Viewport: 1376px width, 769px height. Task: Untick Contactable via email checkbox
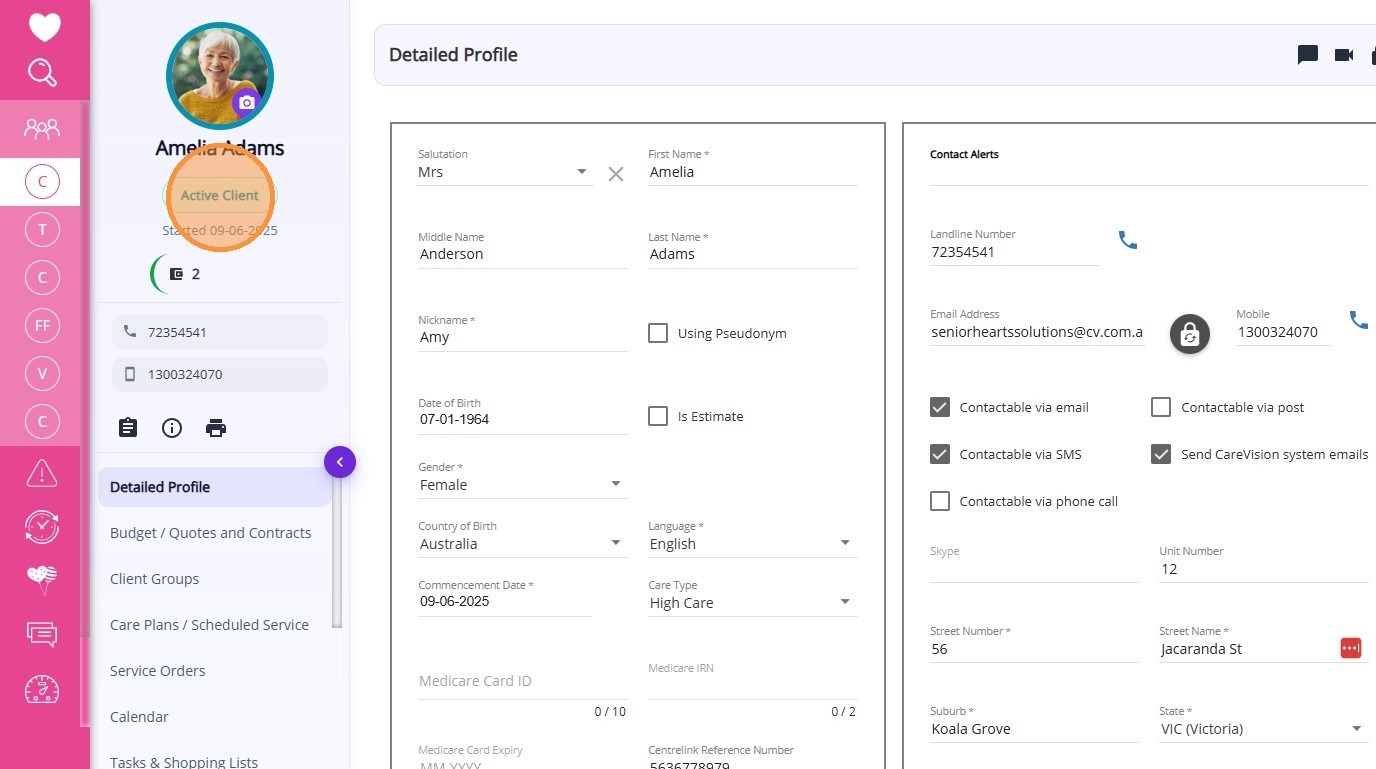pyautogui.click(x=940, y=407)
